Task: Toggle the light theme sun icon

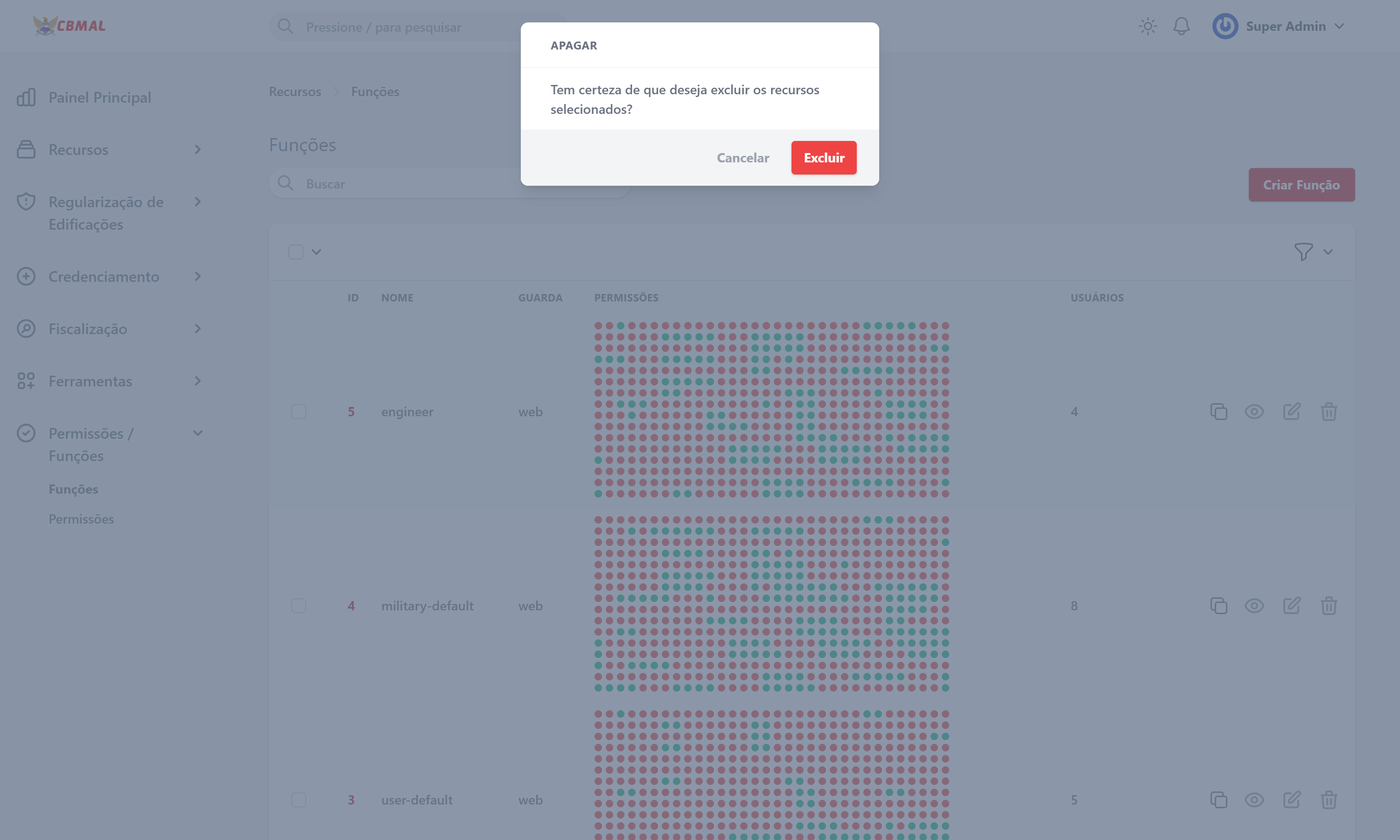Action: (x=1147, y=26)
